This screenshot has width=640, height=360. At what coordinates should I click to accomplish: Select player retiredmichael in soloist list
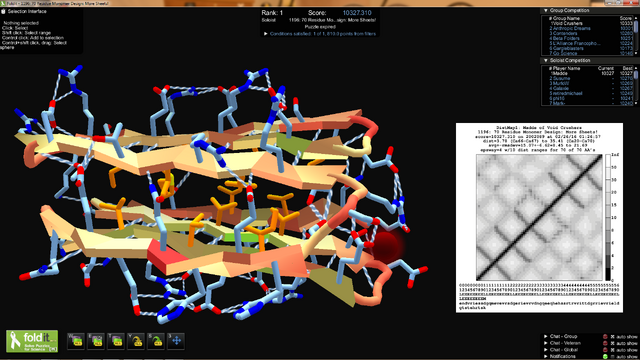tap(567, 93)
